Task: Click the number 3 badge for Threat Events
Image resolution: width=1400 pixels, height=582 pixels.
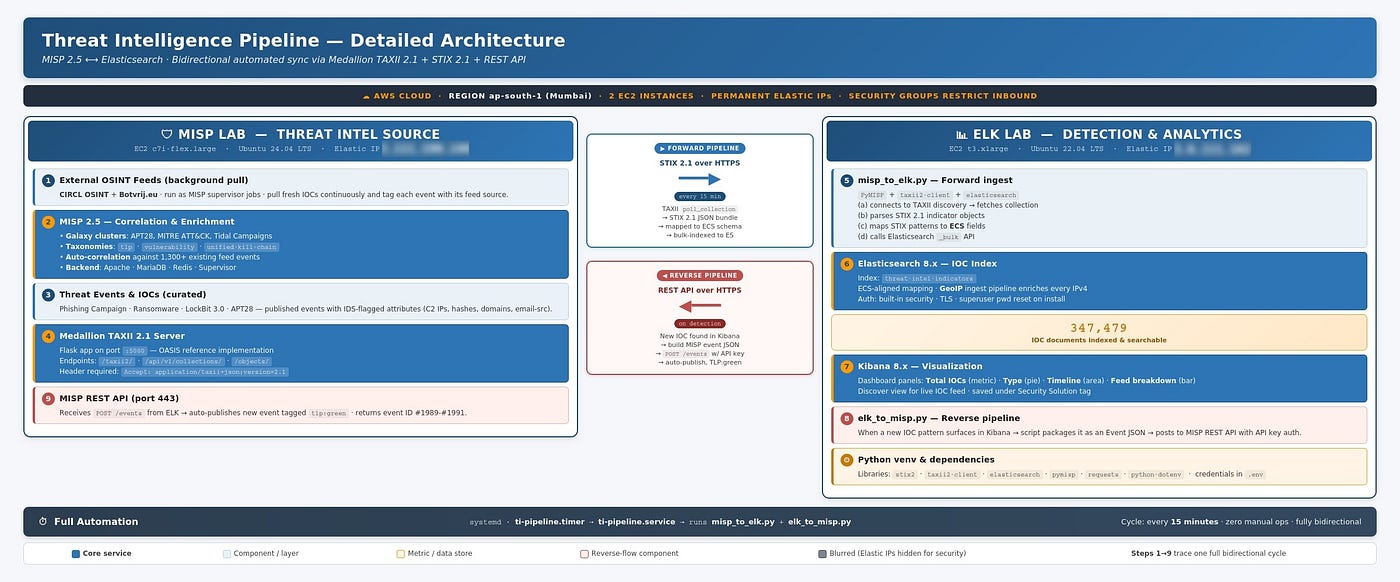Action: tap(48, 295)
